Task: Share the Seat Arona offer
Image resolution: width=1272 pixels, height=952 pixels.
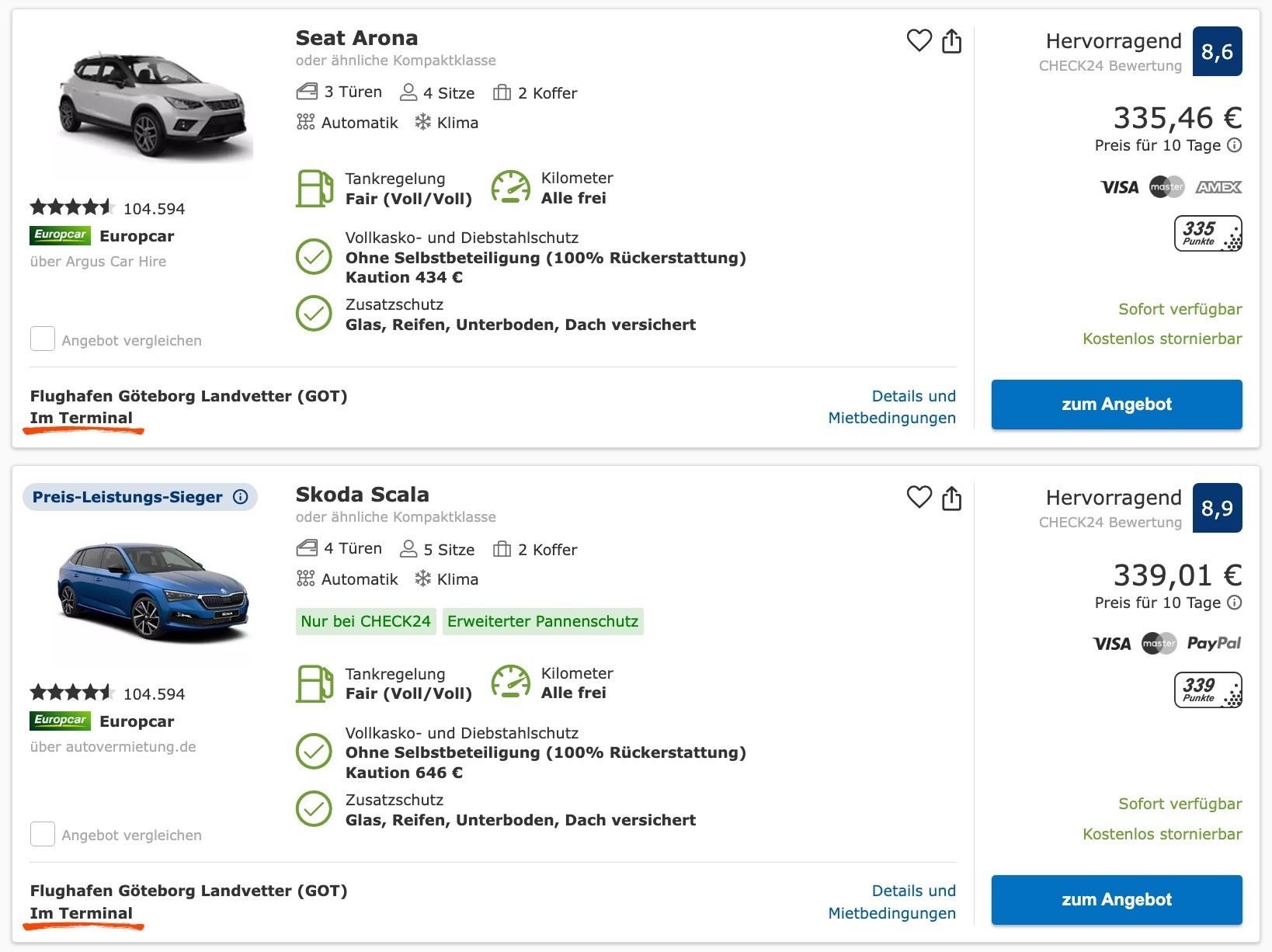Action: 951,40
